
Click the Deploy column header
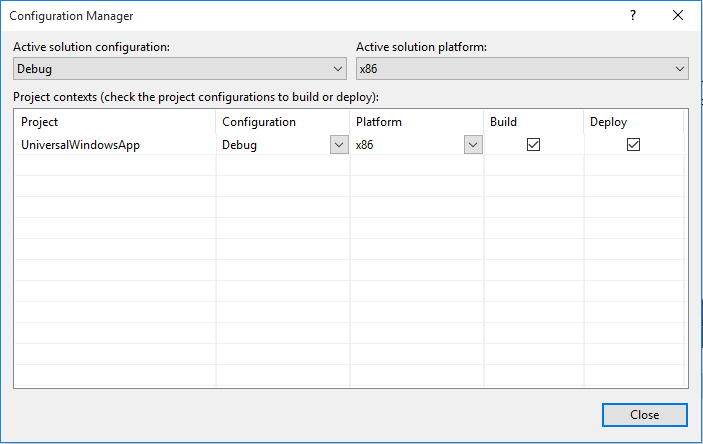tap(608, 122)
